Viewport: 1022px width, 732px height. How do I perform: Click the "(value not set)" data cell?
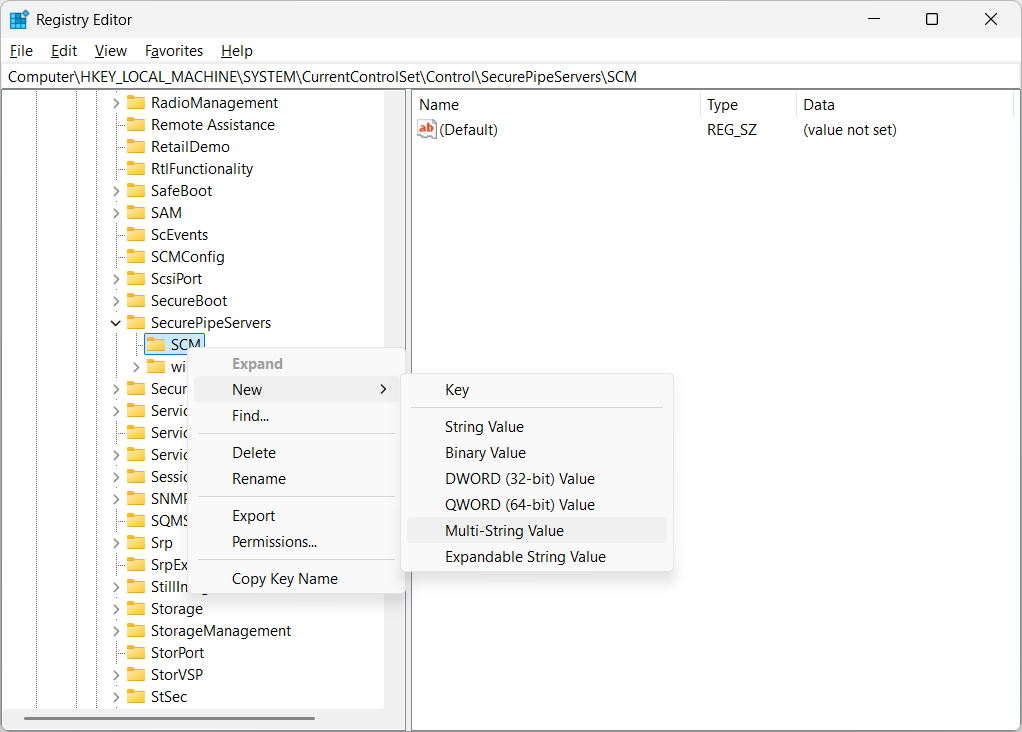pos(850,130)
